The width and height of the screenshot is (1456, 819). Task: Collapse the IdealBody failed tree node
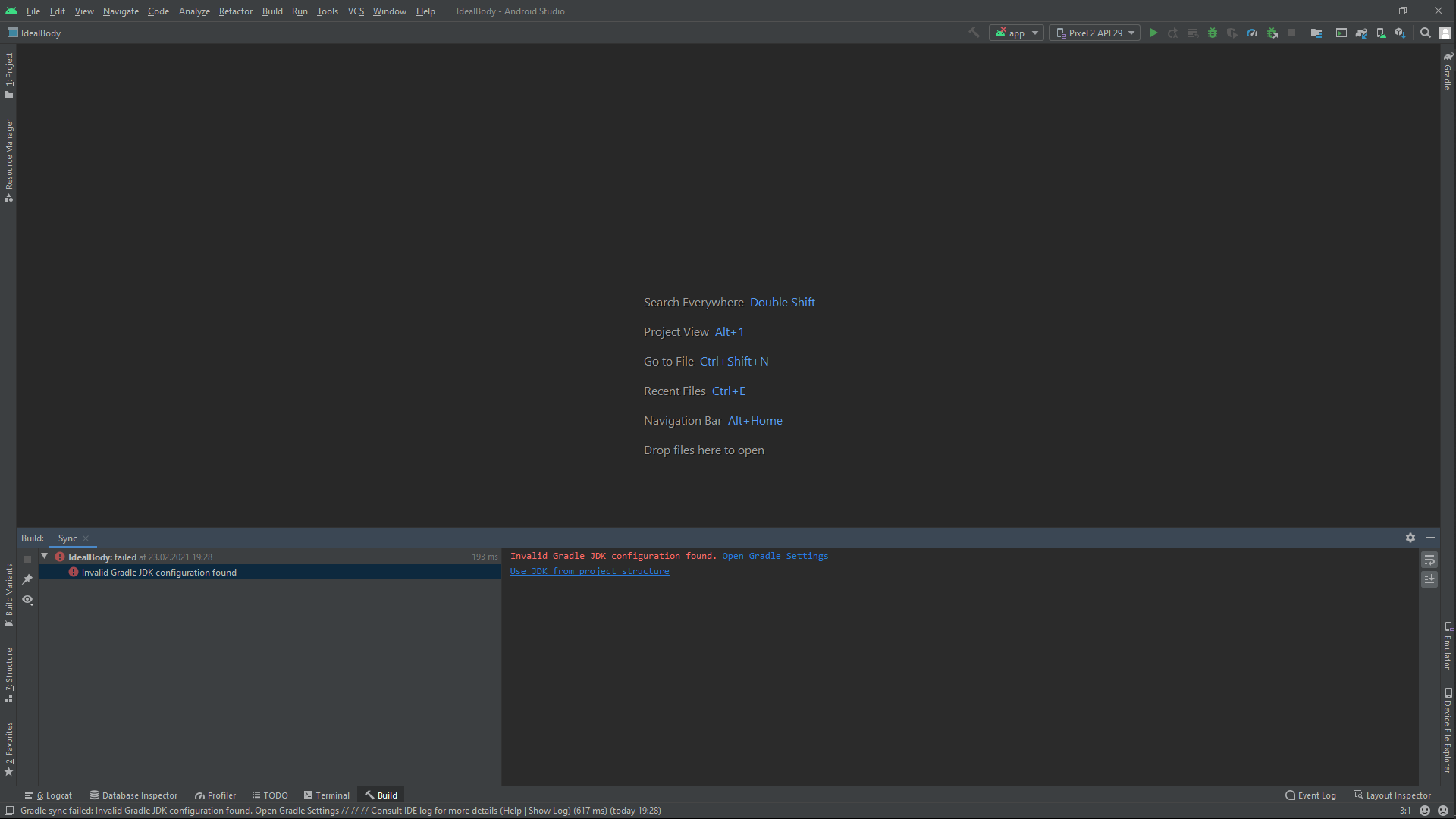[45, 557]
